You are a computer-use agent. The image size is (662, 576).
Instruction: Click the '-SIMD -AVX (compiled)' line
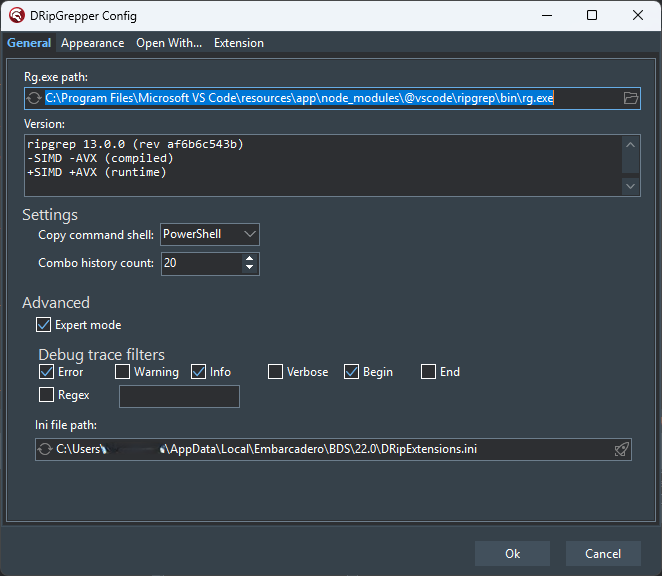coord(100,158)
